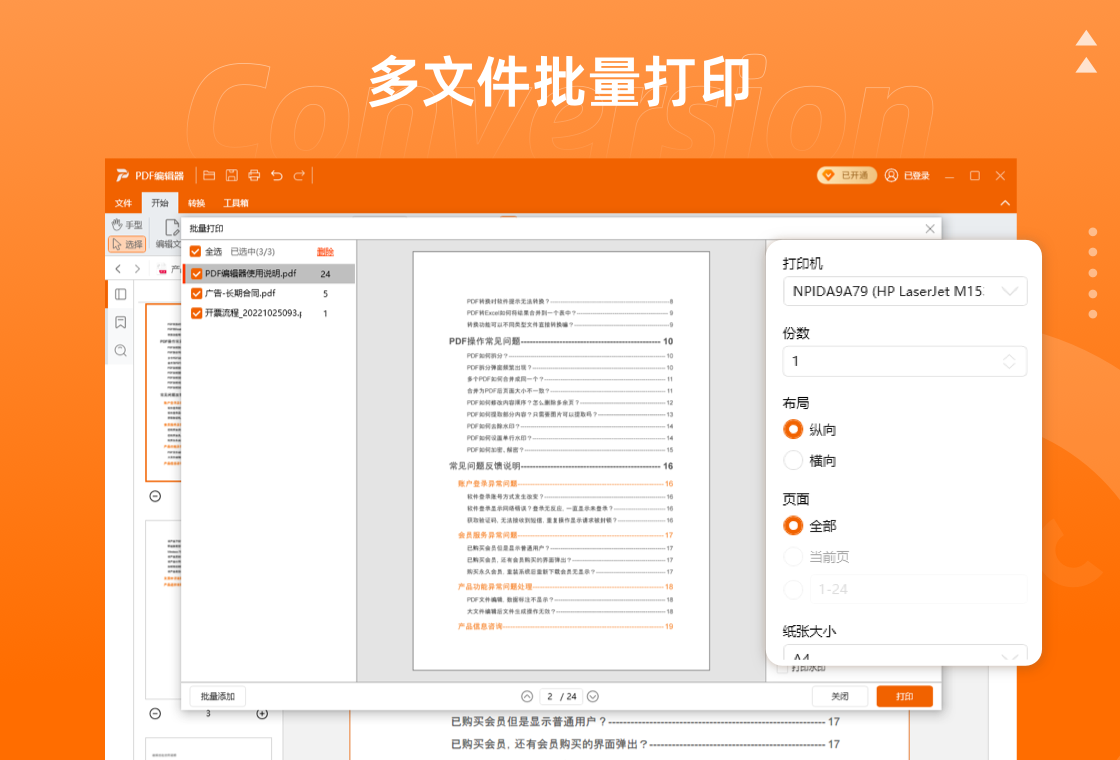
Task: Click the current page number field showing 2
Action: tap(549, 696)
